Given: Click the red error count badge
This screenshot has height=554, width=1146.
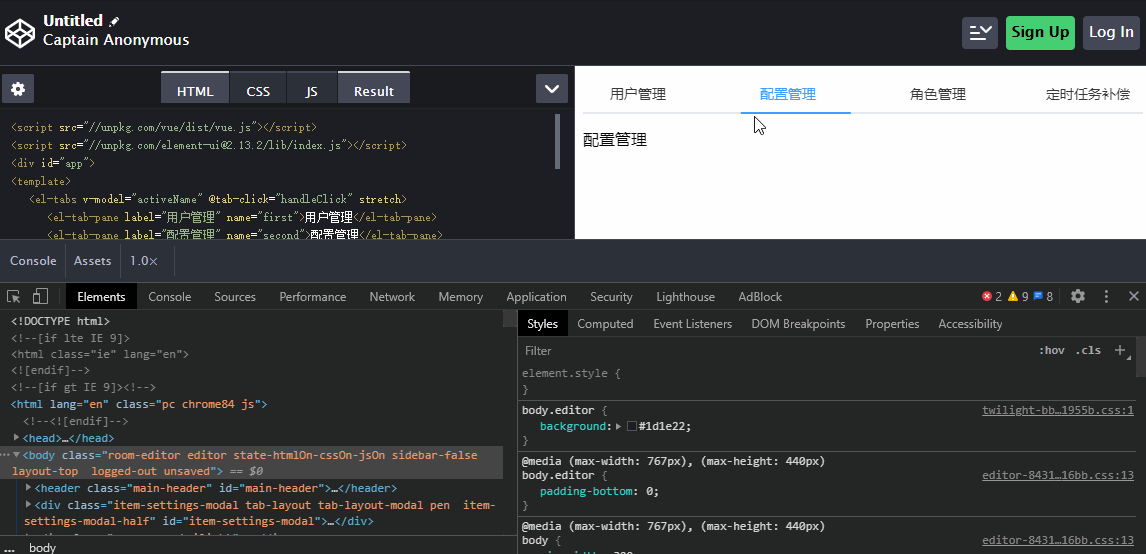Looking at the screenshot, I should coord(992,296).
